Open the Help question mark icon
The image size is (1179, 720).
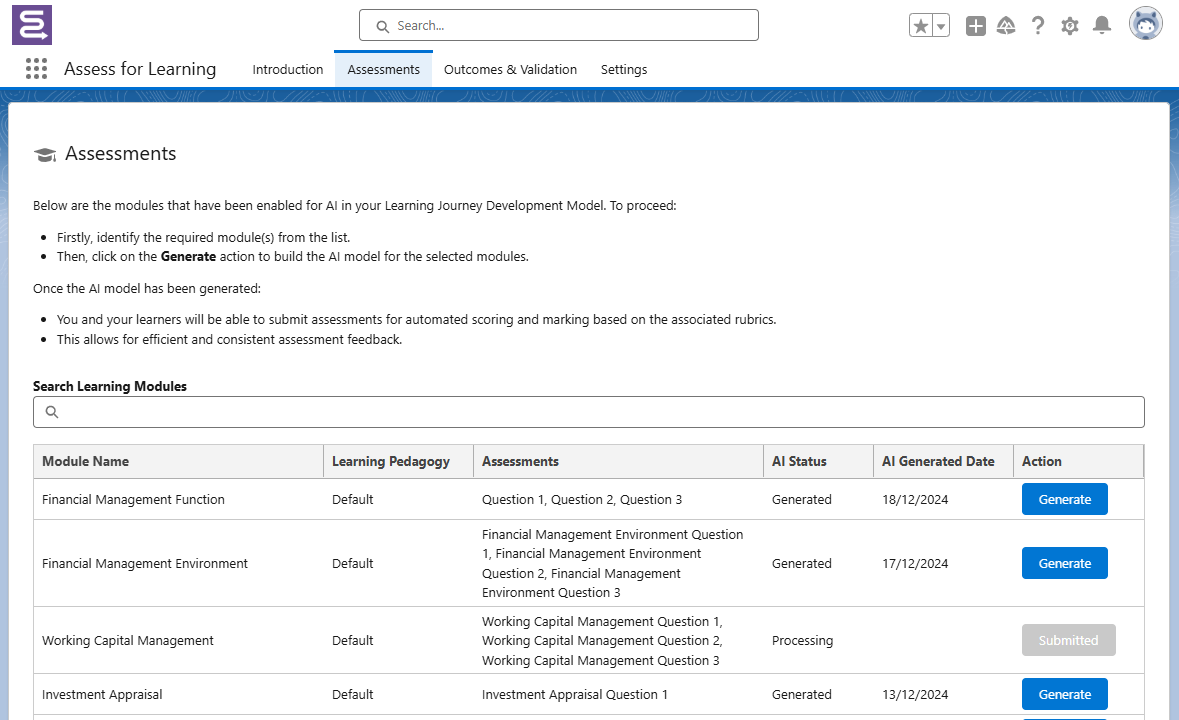[1038, 26]
